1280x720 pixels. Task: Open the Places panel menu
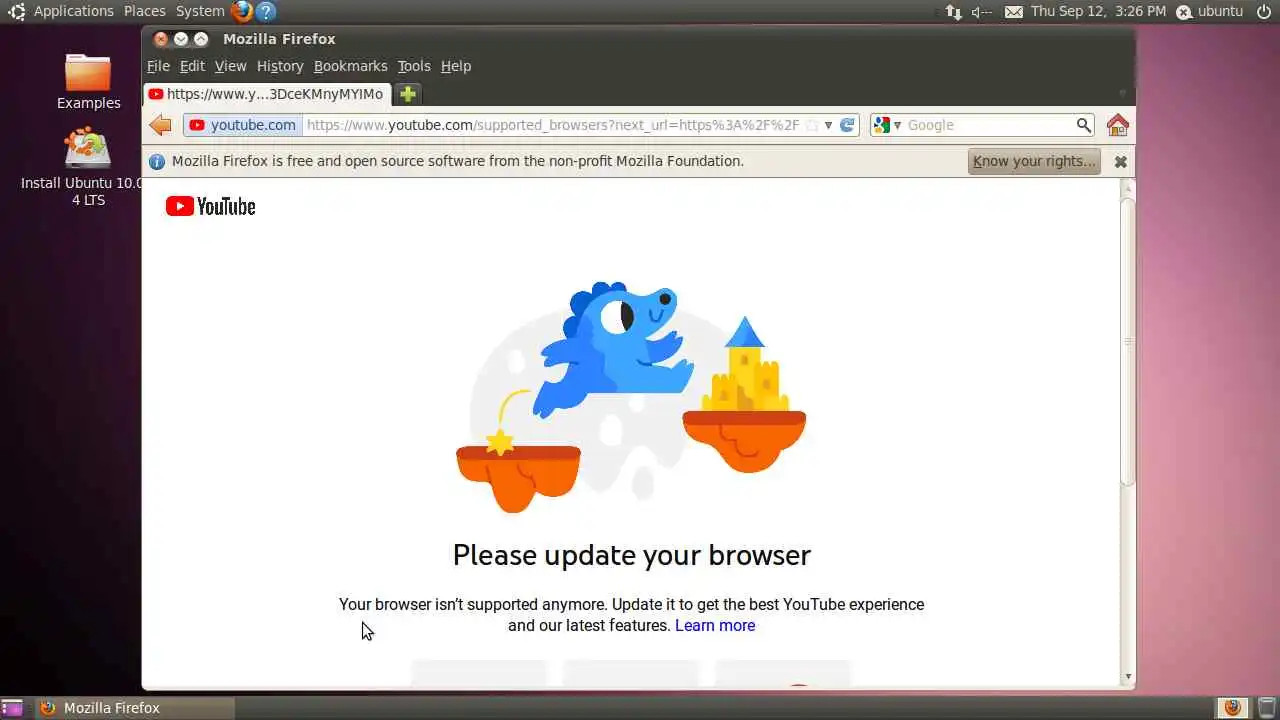pos(145,11)
